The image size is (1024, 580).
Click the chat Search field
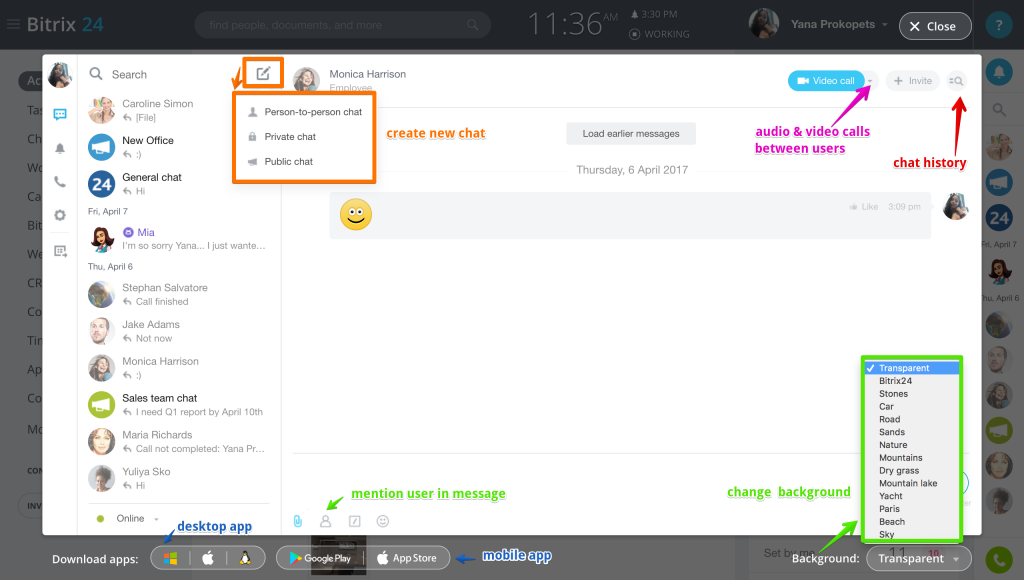(x=160, y=74)
